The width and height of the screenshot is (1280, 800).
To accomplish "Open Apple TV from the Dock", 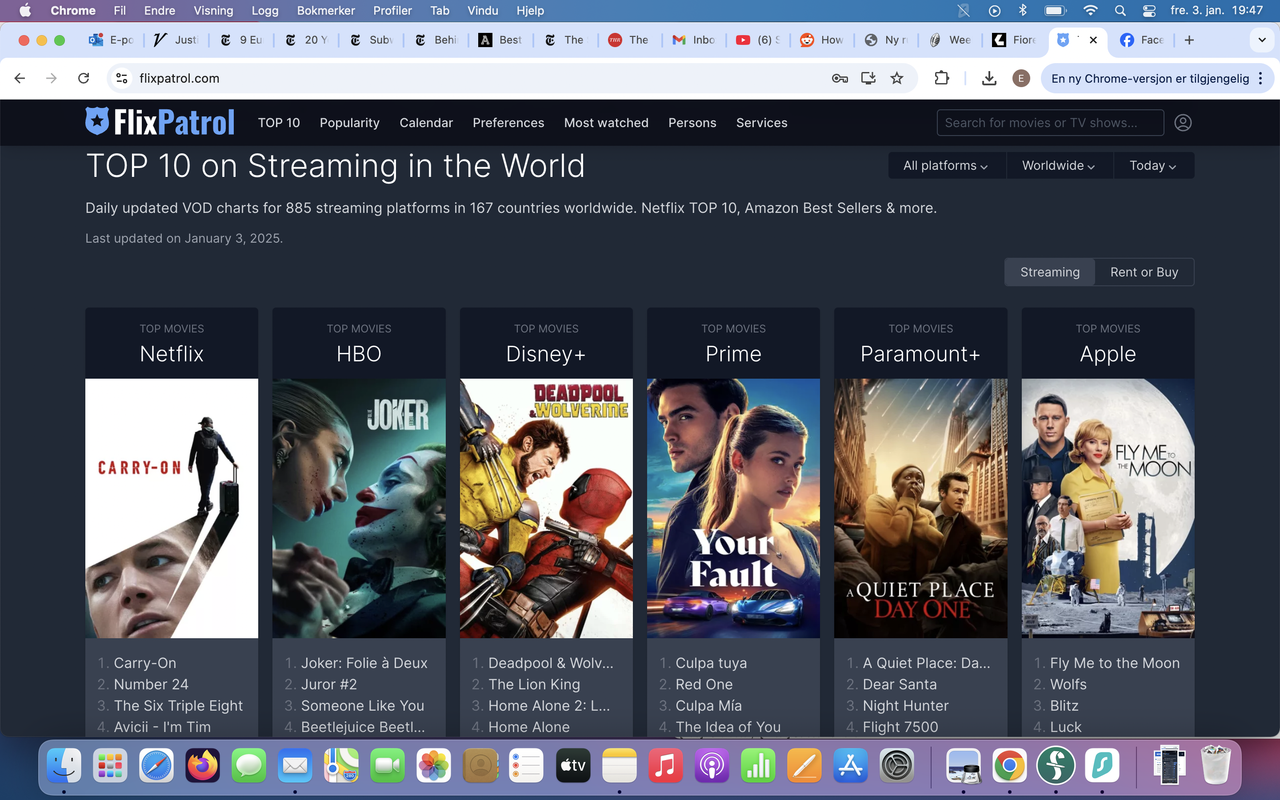I will (573, 766).
